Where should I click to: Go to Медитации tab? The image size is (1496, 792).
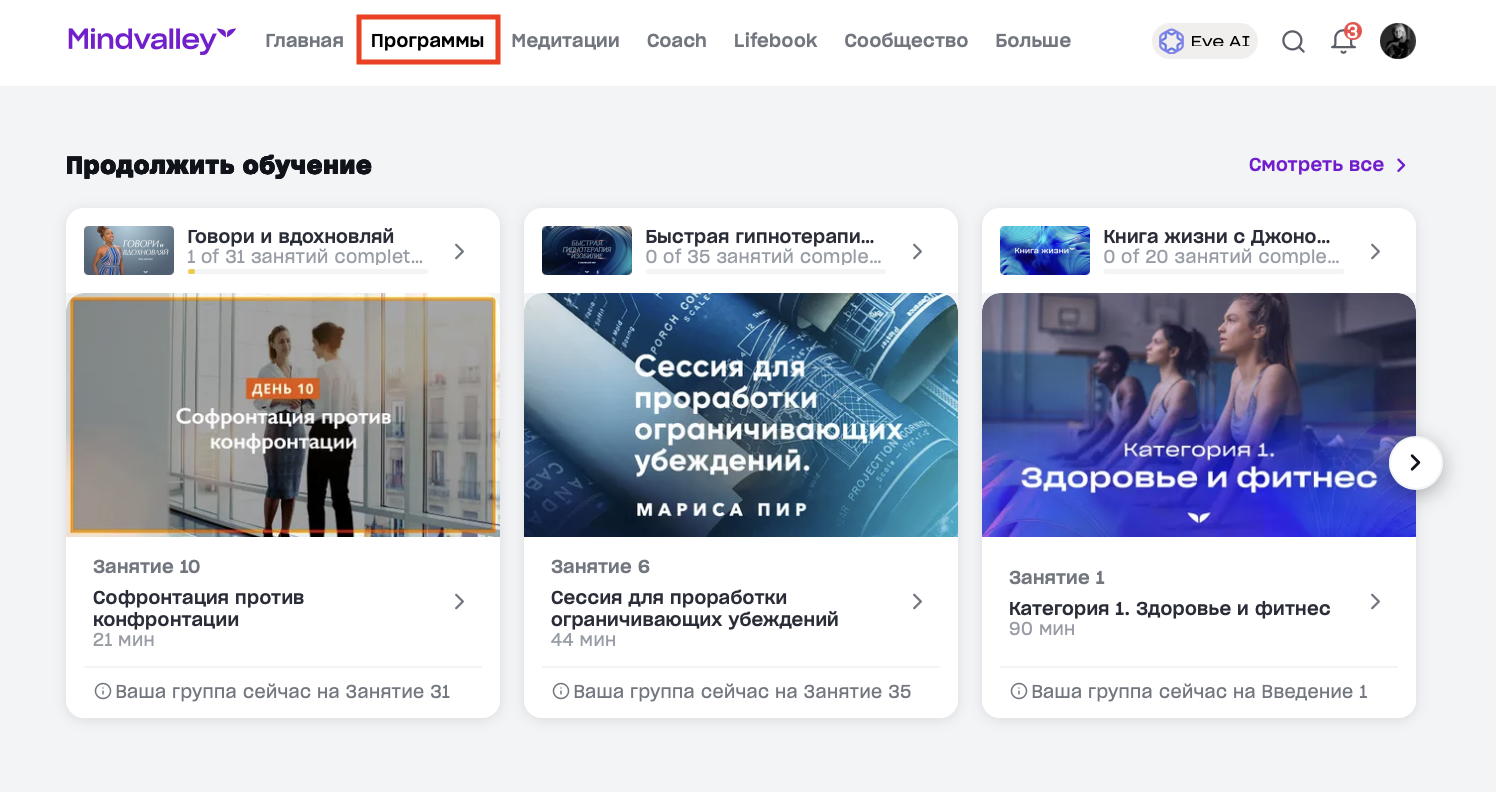click(565, 41)
